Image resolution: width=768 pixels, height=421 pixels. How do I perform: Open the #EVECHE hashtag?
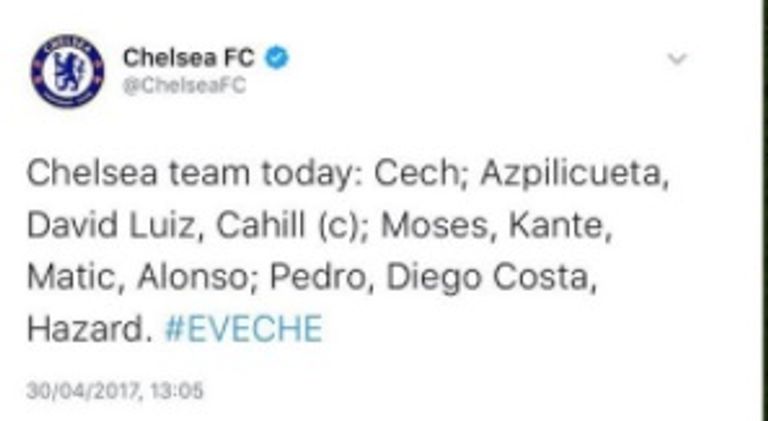(x=243, y=327)
